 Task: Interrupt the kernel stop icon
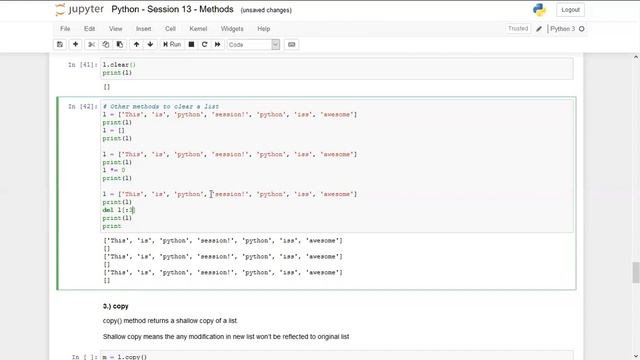[191, 44]
